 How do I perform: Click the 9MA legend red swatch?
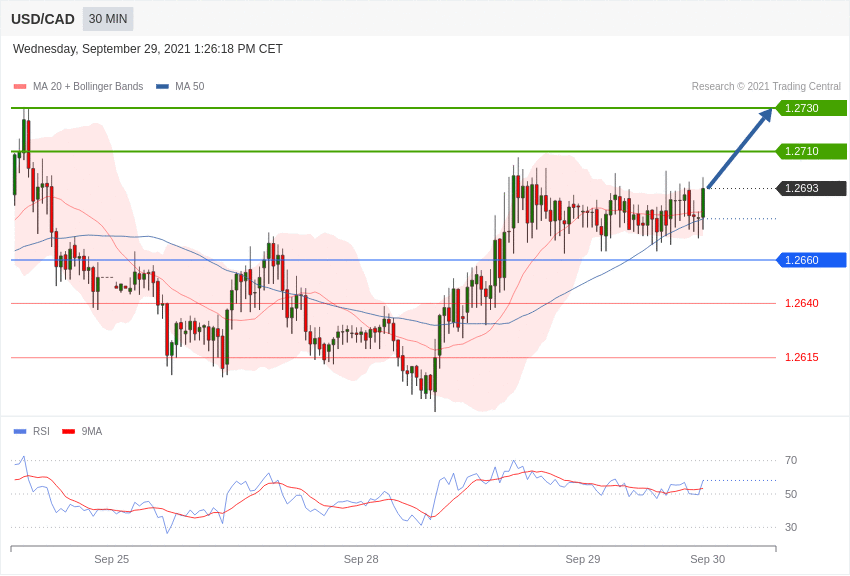tap(68, 431)
